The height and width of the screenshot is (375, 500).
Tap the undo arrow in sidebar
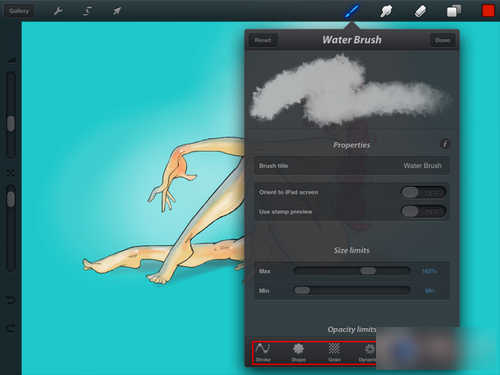click(11, 300)
